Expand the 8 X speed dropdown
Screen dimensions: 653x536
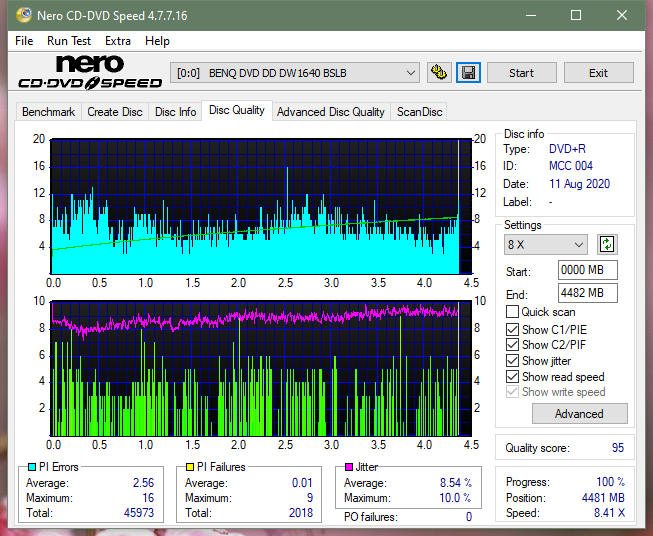point(546,244)
